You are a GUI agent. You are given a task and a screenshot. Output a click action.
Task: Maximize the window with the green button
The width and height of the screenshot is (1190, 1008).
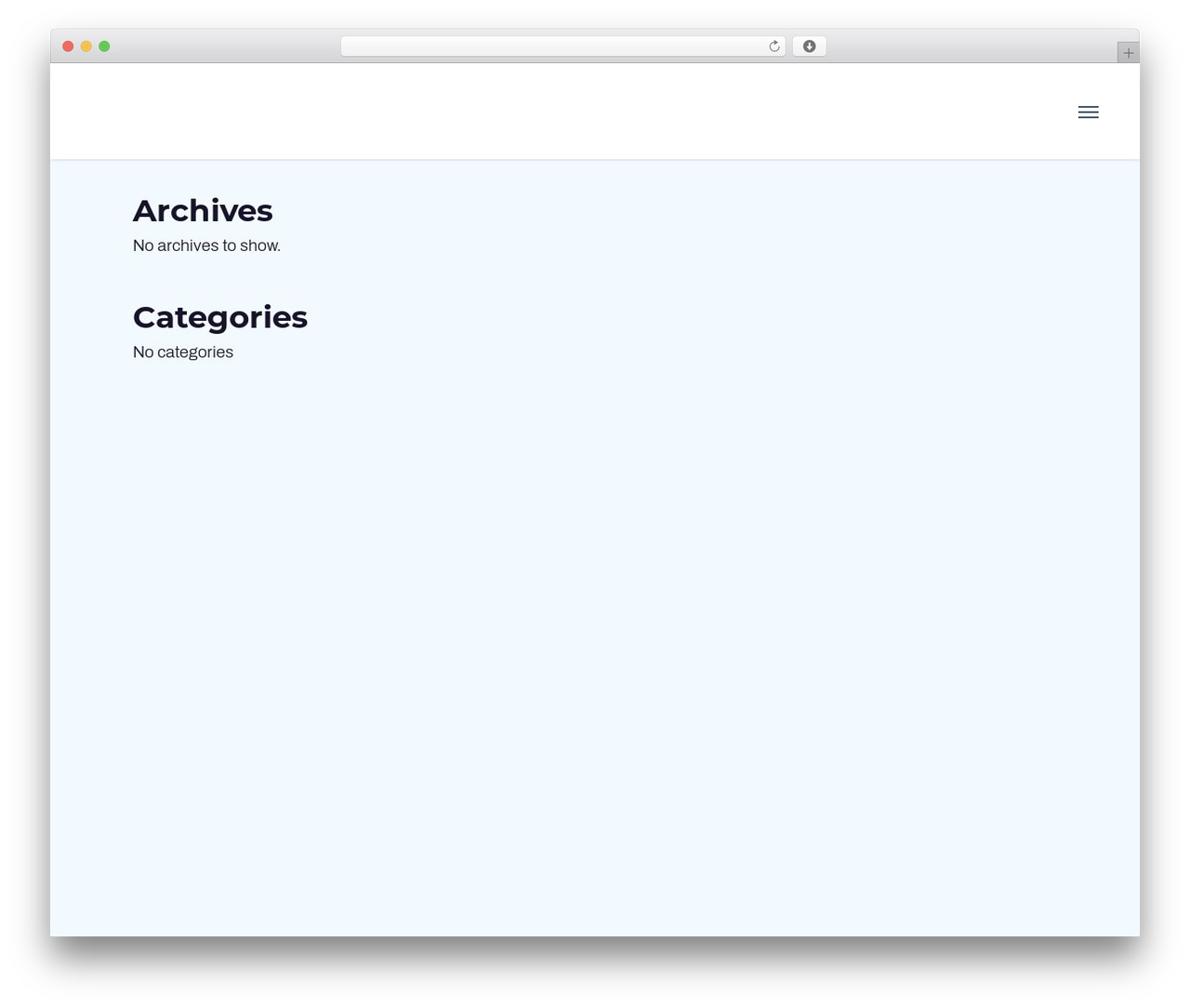[104, 46]
